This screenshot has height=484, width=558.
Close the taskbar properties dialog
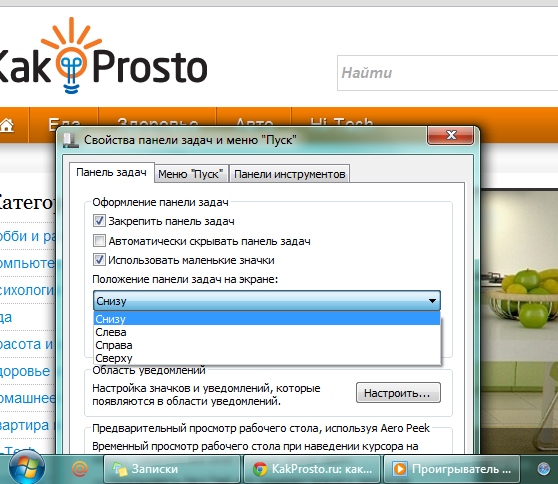[451, 135]
